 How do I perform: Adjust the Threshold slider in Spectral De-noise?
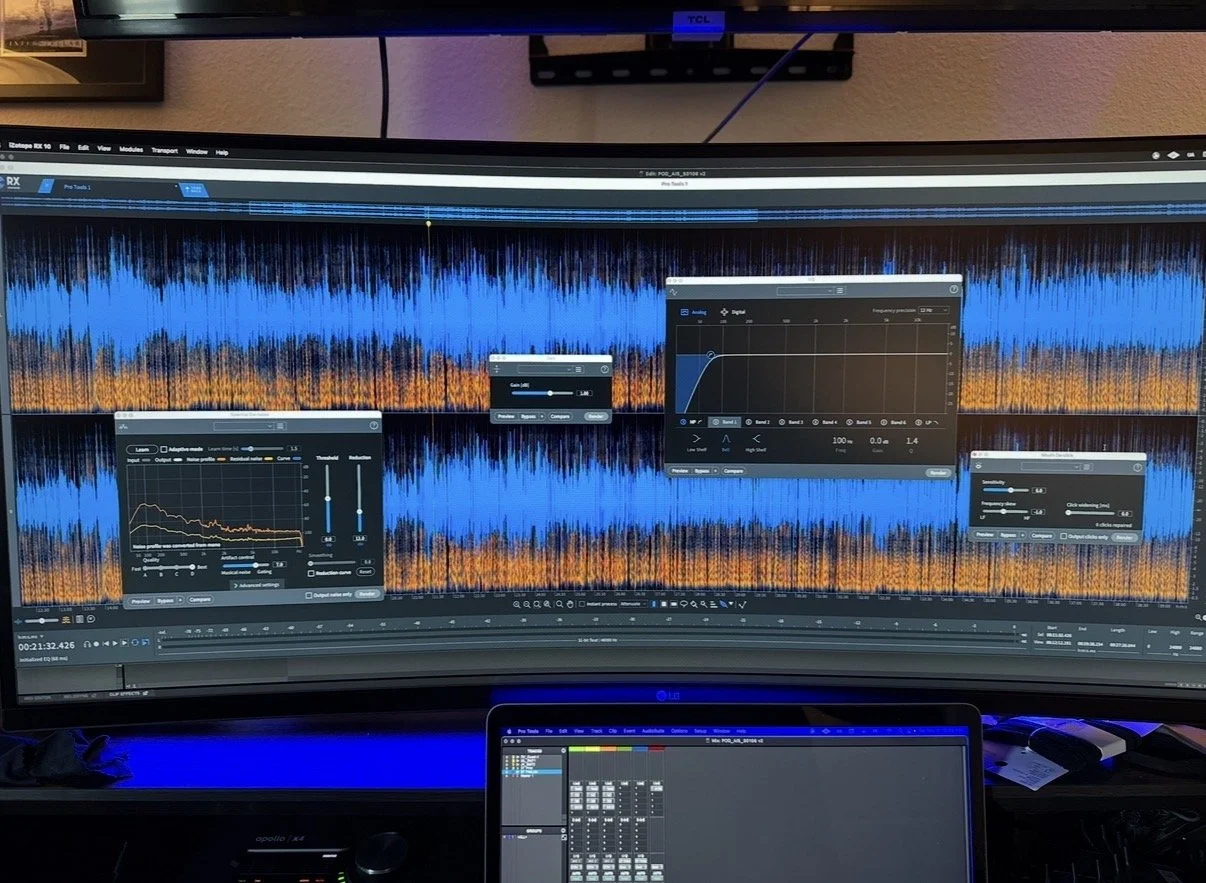point(328,498)
